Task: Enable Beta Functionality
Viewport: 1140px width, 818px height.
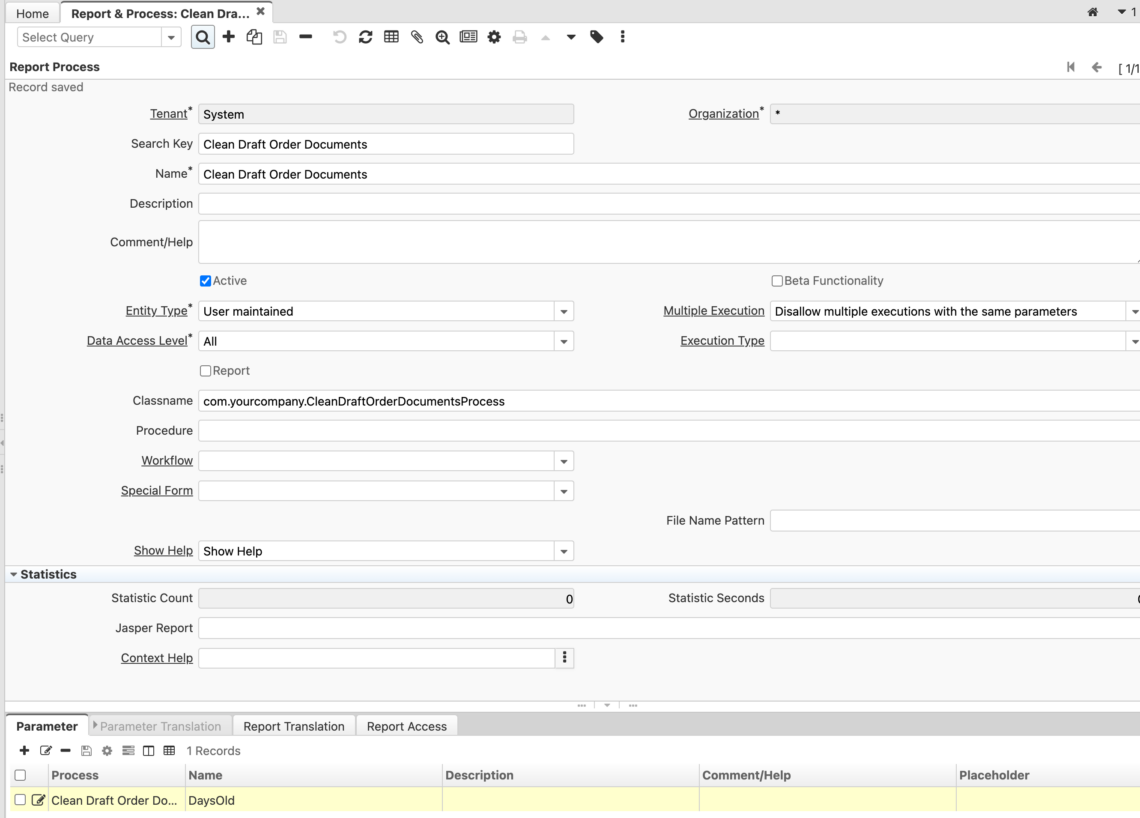Action: coord(776,281)
